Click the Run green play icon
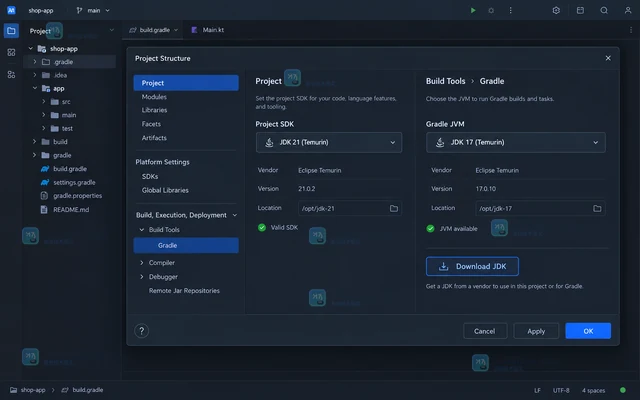The image size is (640, 400). [473, 10]
